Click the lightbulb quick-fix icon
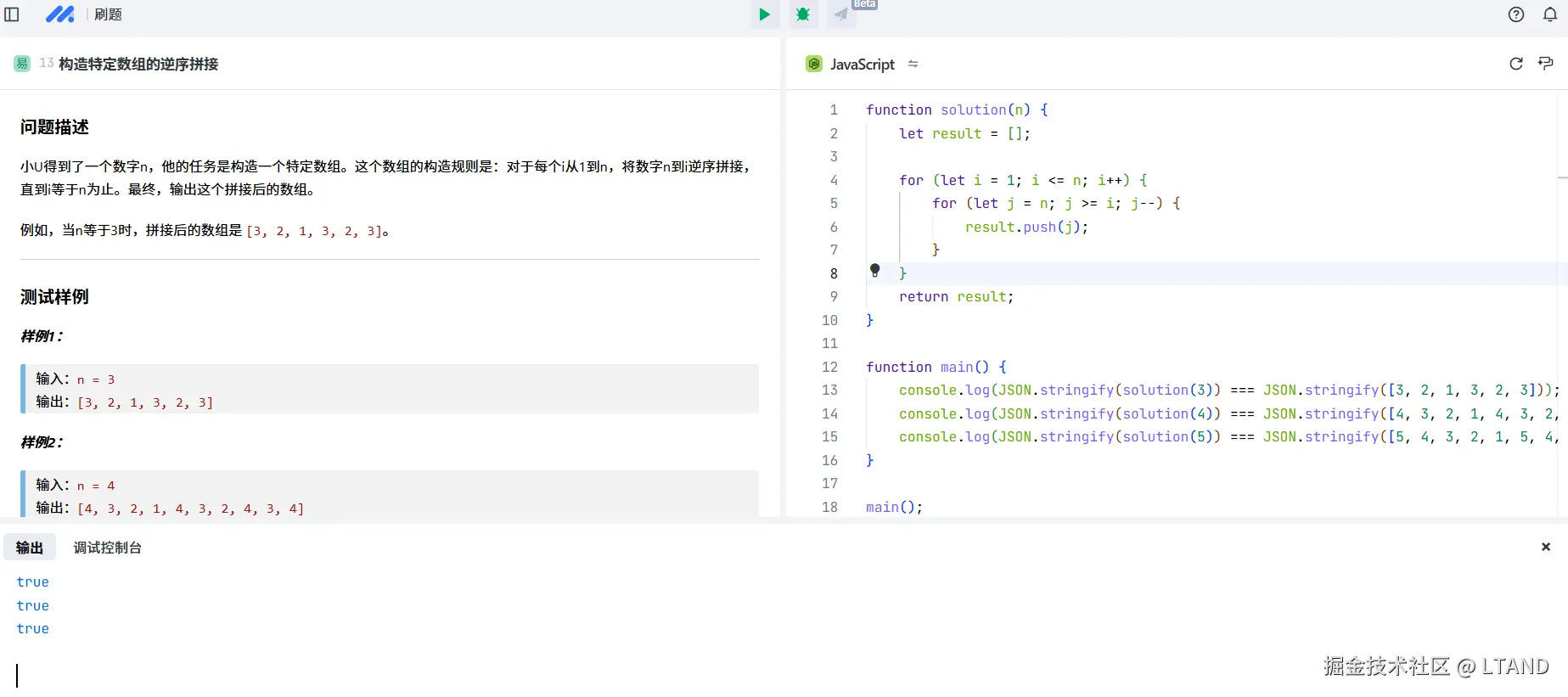1568x697 pixels. point(875,271)
